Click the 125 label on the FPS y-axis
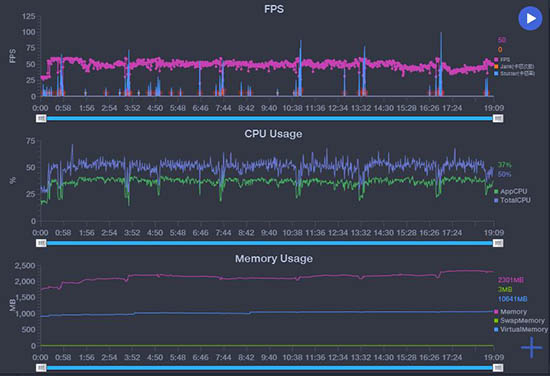The width and height of the screenshot is (550, 376). coord(28,16)
